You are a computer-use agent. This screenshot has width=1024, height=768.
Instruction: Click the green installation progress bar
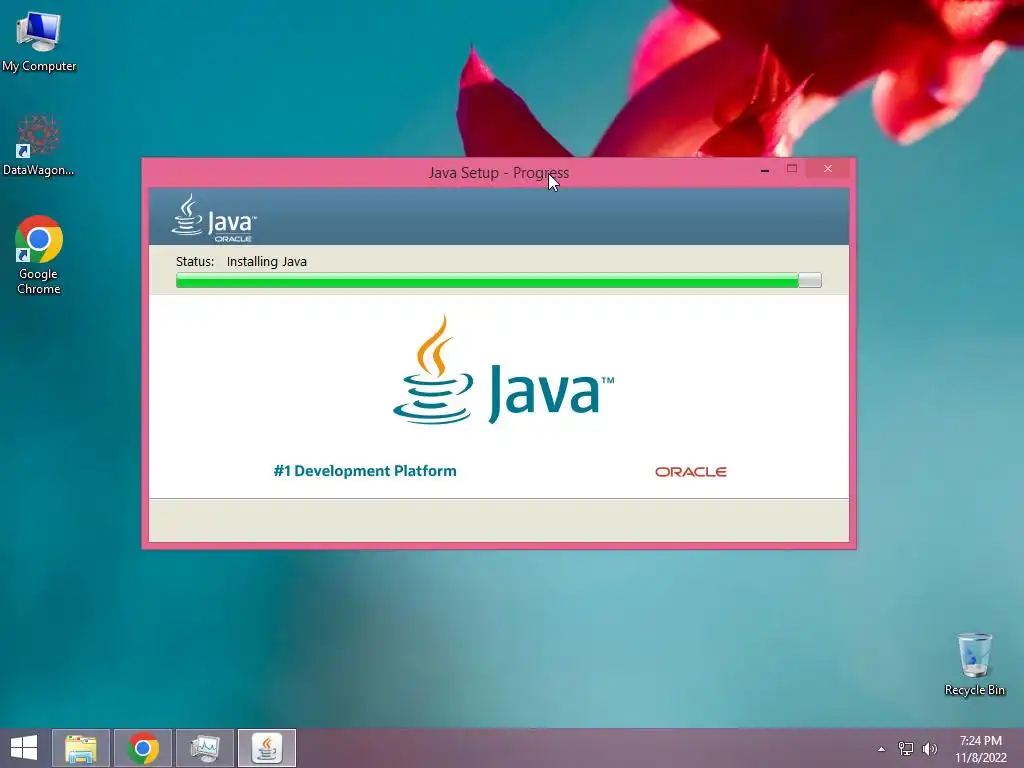498,281
